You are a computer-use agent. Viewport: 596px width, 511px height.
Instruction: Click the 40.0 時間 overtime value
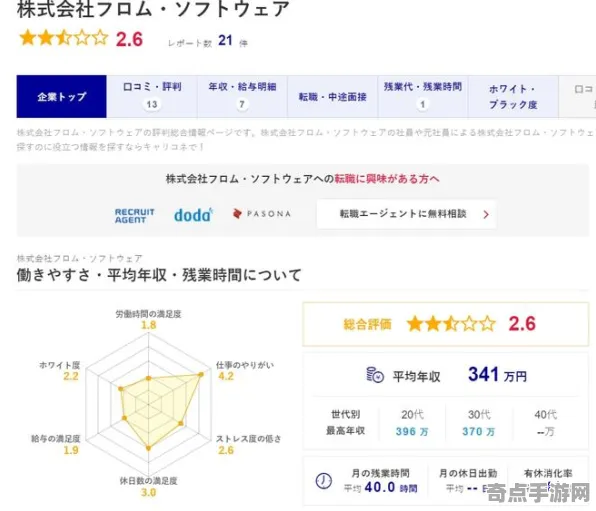click(391, 487)
